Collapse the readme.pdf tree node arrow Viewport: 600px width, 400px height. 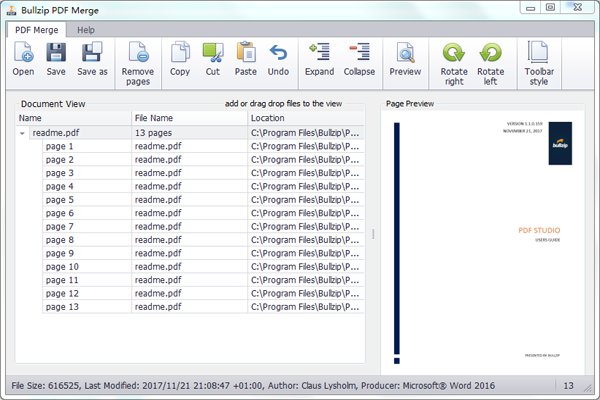click(x=22, y=133)
